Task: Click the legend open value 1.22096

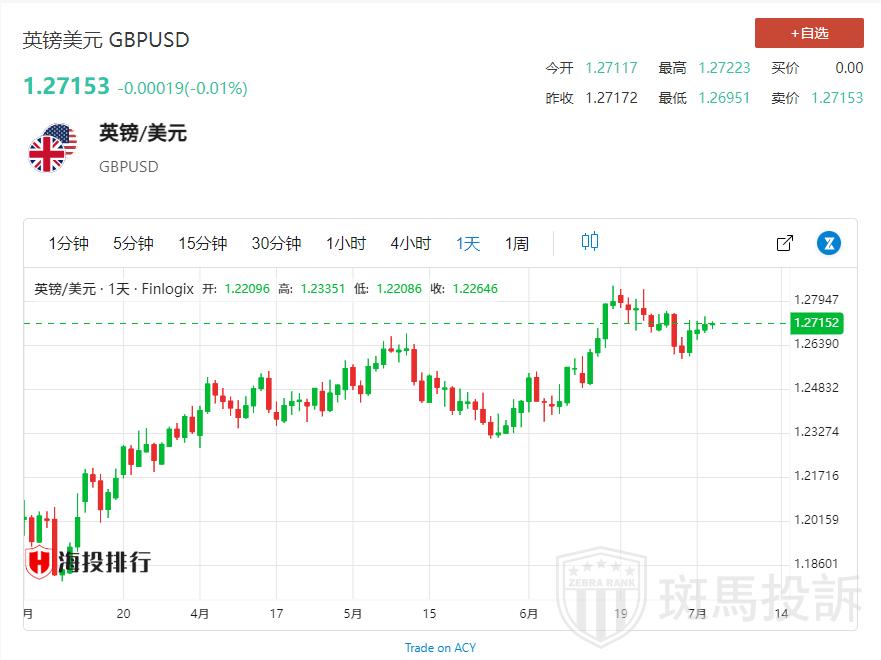Action: pyautogui.click(x=247, y=289)
